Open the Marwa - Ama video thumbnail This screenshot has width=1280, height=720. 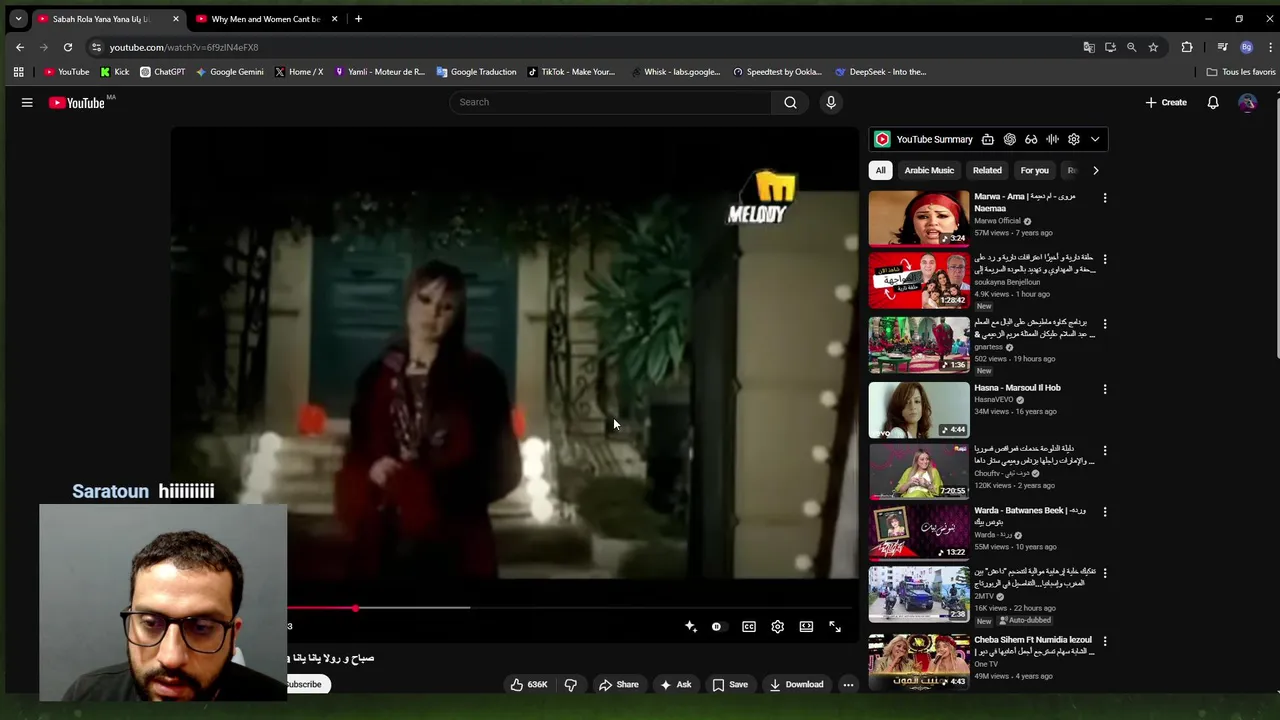(x=919, y=218)
